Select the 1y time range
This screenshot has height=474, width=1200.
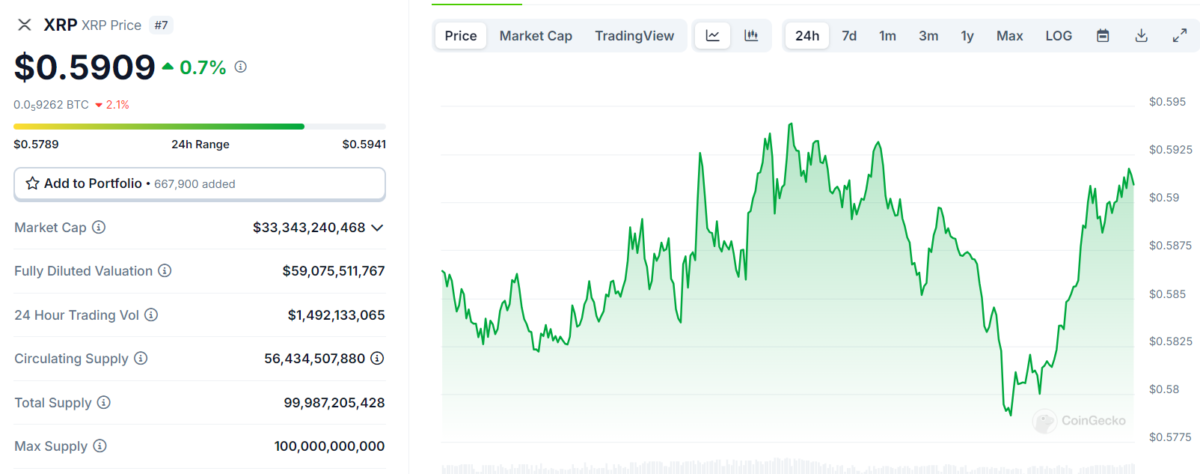pos(967,36)
